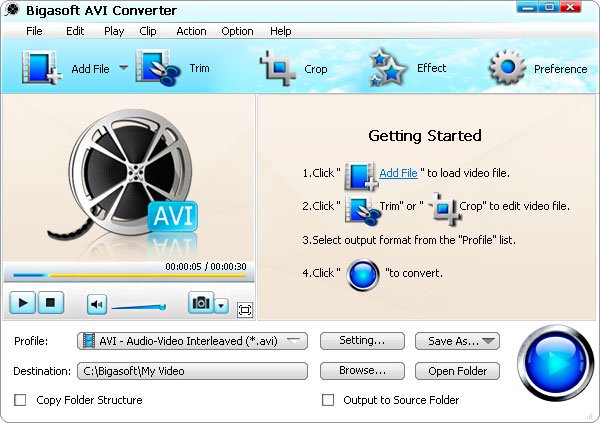This screenshot has height=423, width=600.
Task: Start conversion with the big blue button
Action: tap(555, 363)
